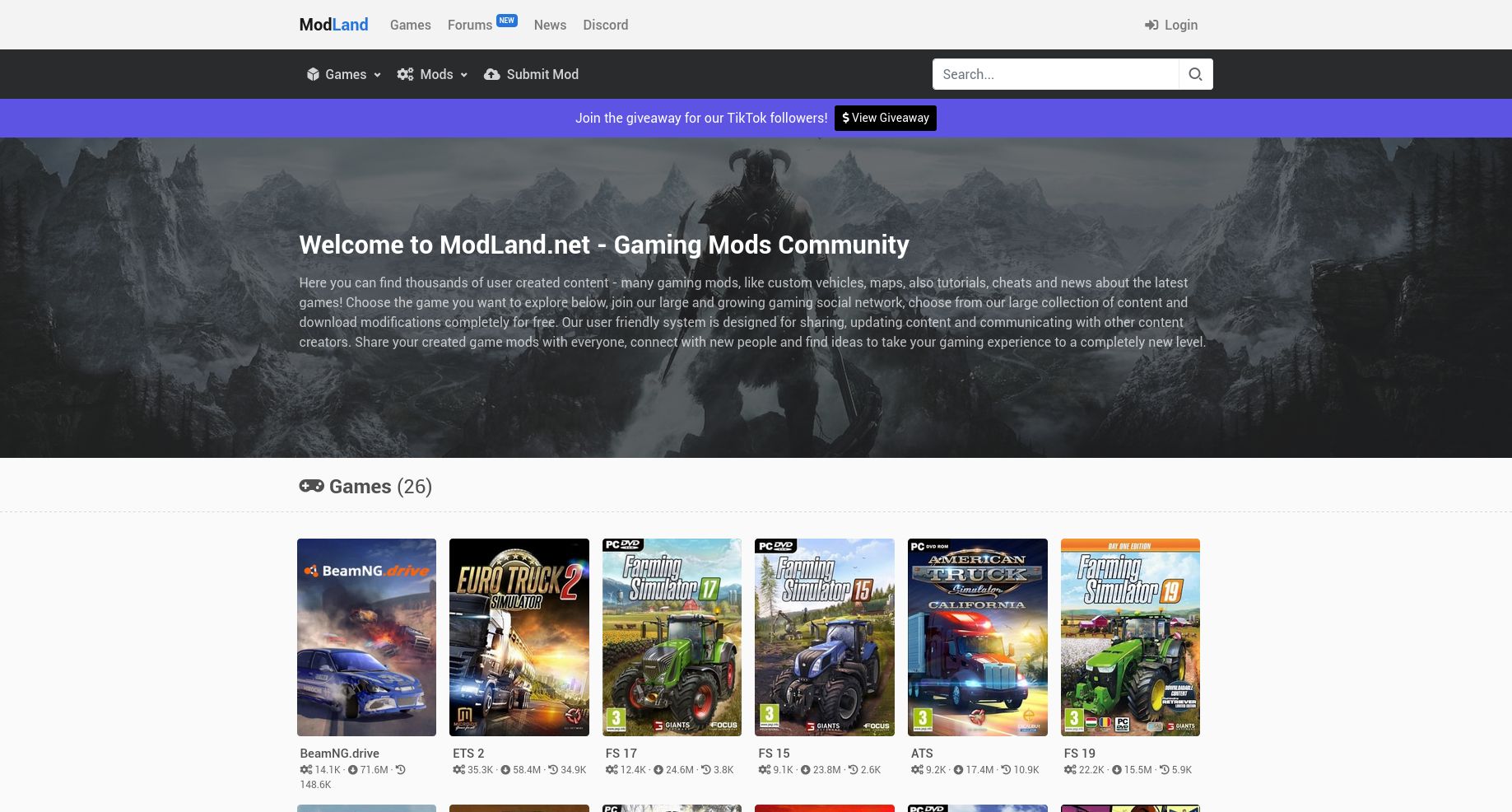Click the FS 15 title link

774,753
